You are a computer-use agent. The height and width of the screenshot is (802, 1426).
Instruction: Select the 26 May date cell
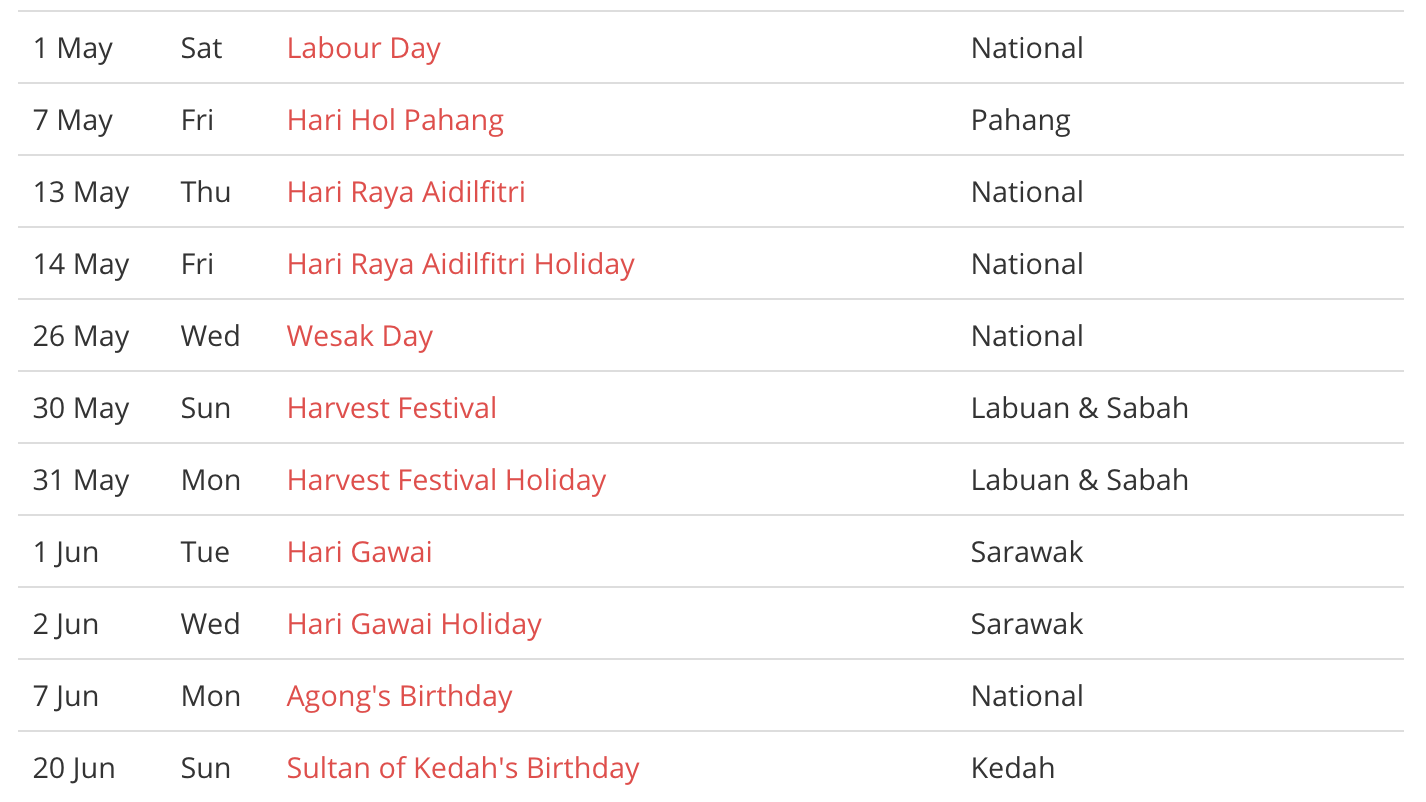81,336
